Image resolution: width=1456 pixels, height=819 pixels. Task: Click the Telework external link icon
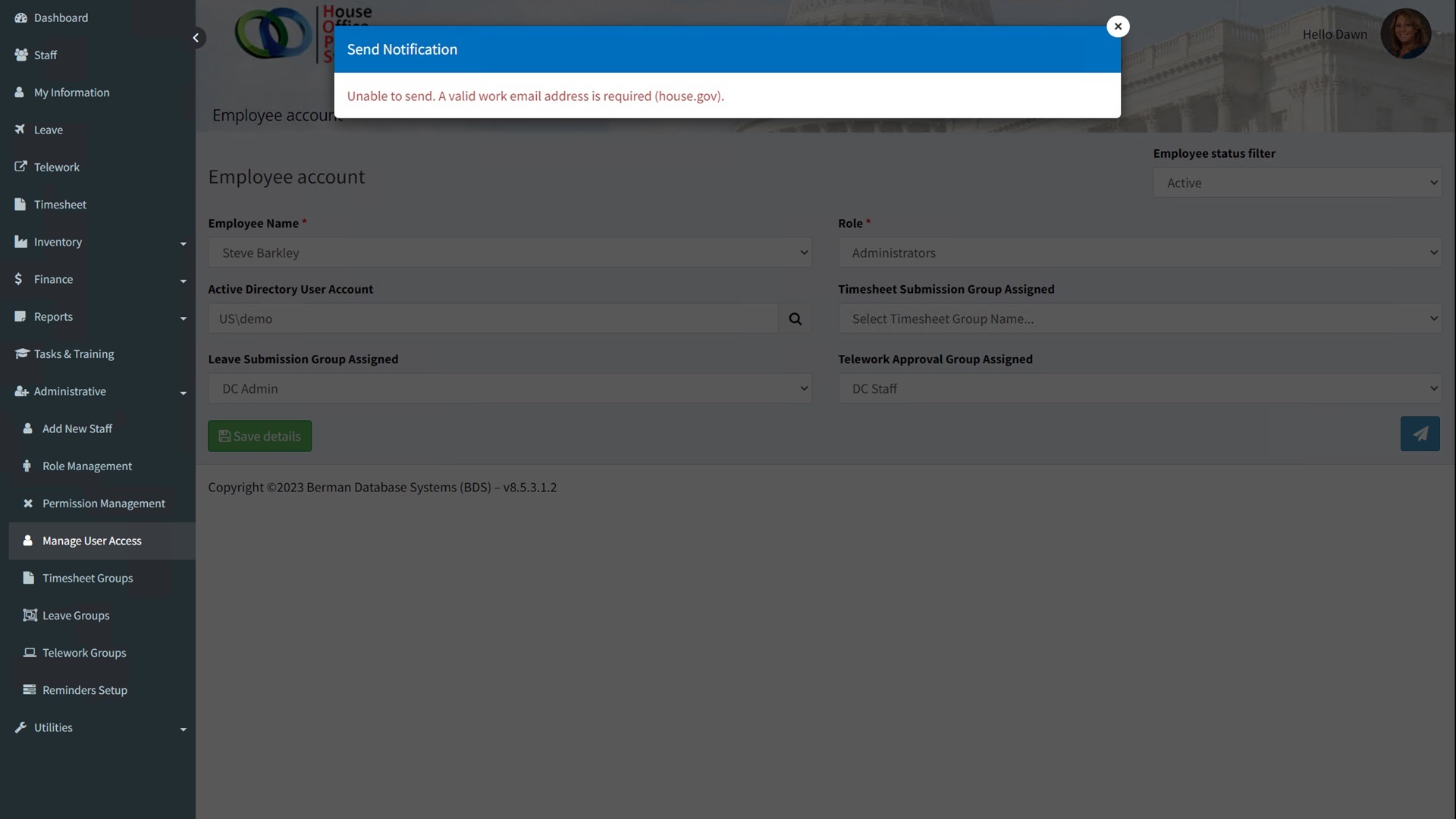coord(20,167)
